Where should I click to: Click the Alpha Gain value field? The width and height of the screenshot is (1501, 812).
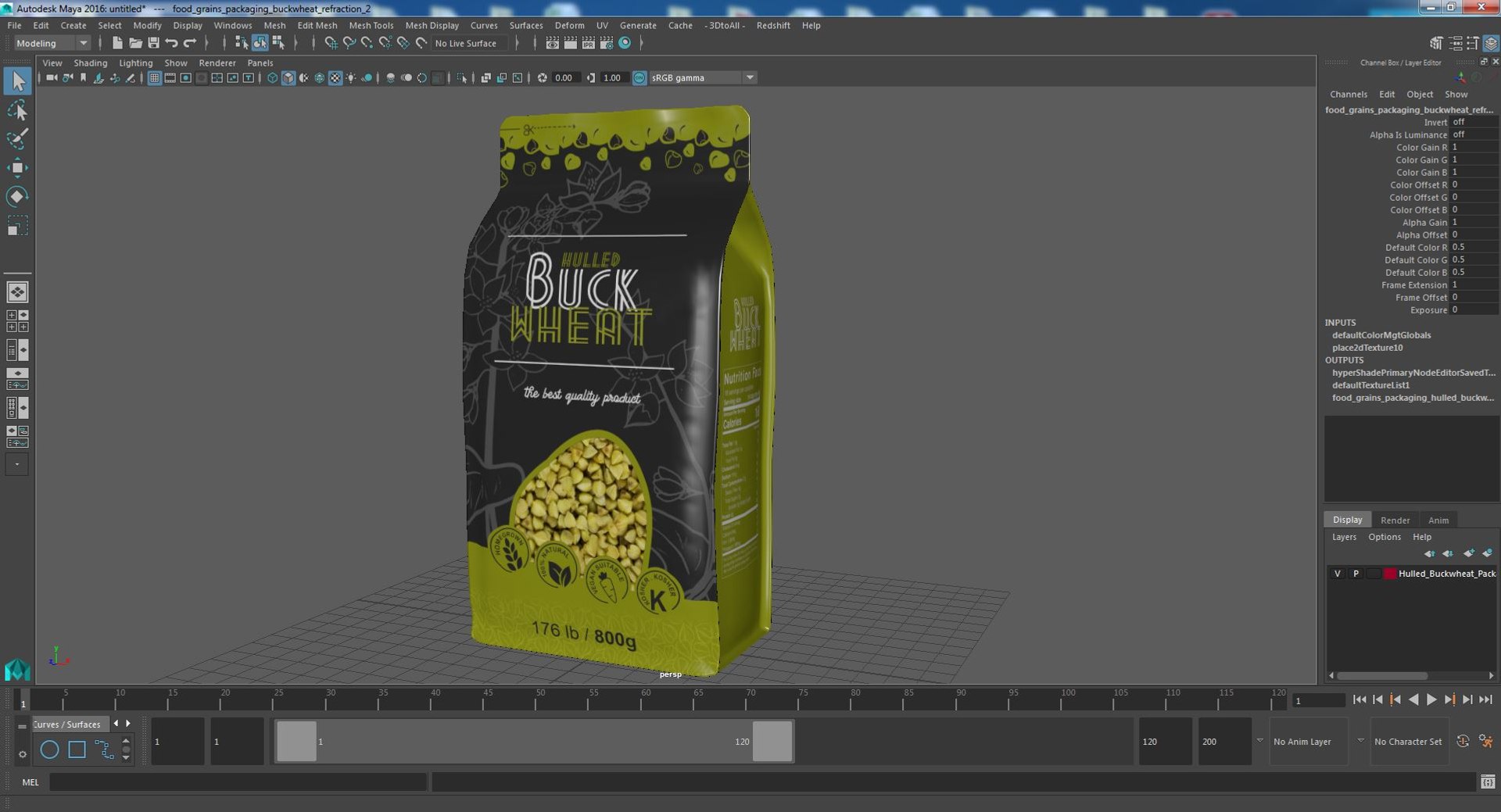pos(1474,223)
